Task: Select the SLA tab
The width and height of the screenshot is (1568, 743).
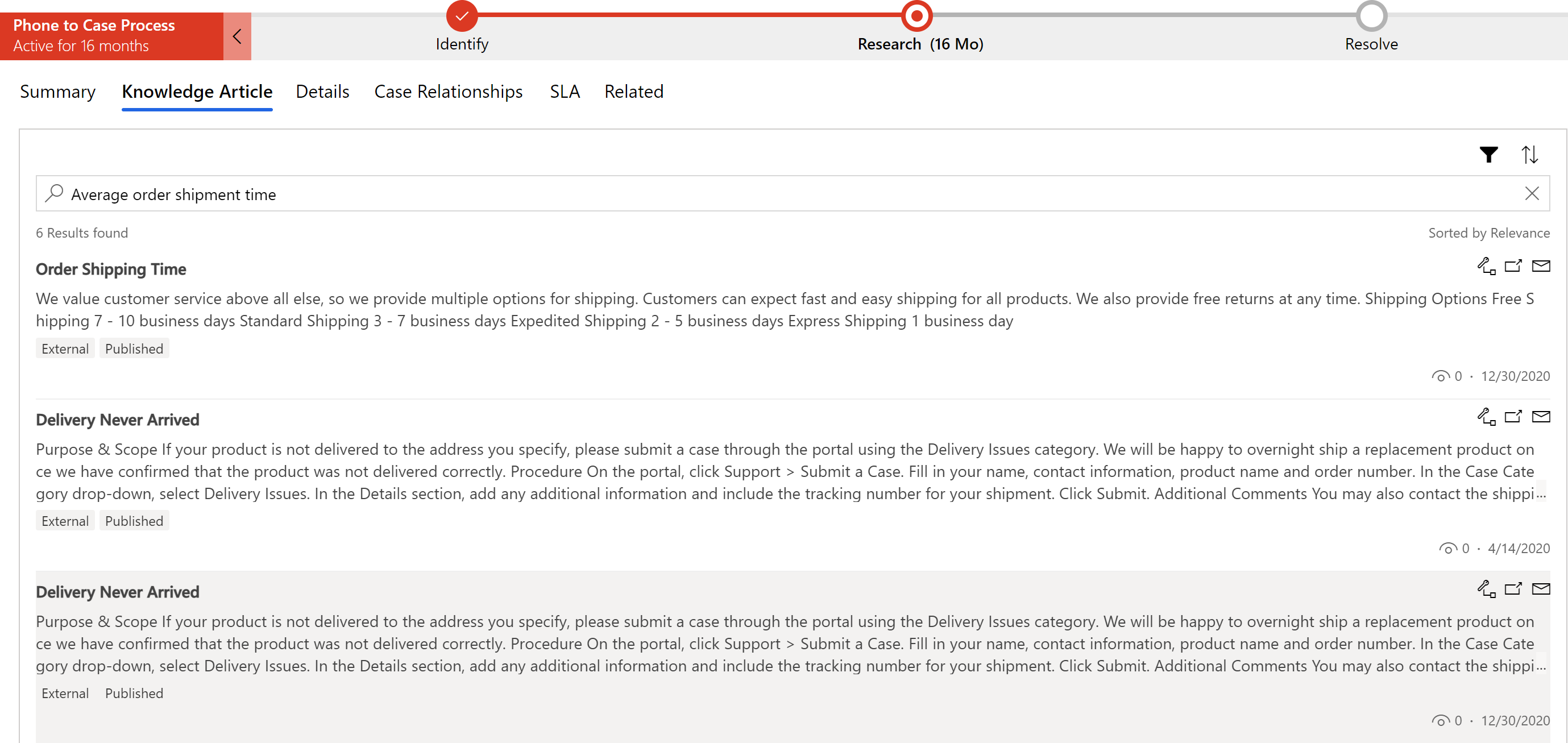Action: 563,91
